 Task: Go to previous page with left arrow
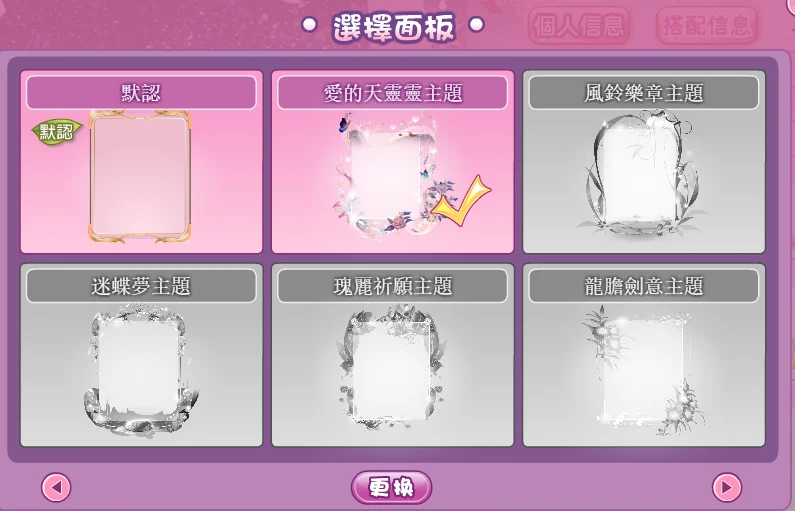point(56,488)
